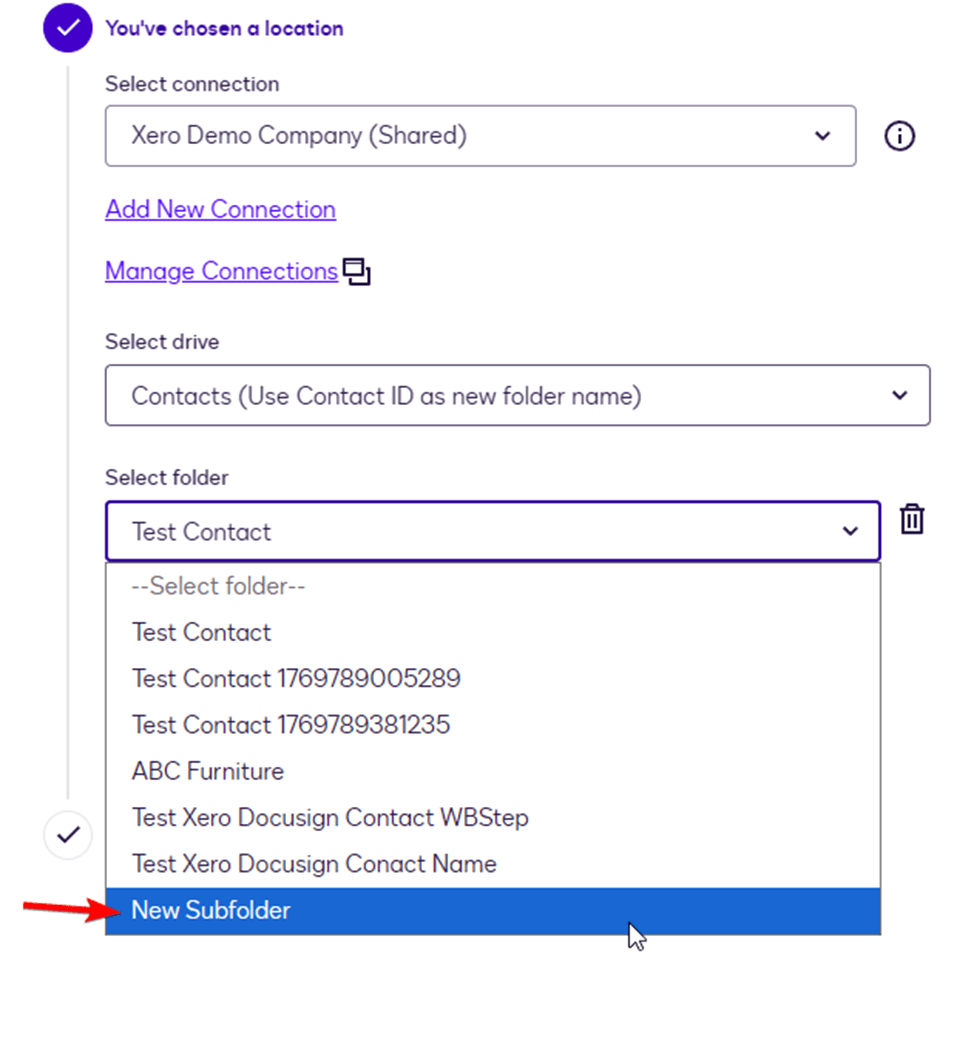Click the info icon beside the connection dropdown

(x=900, y=136)
